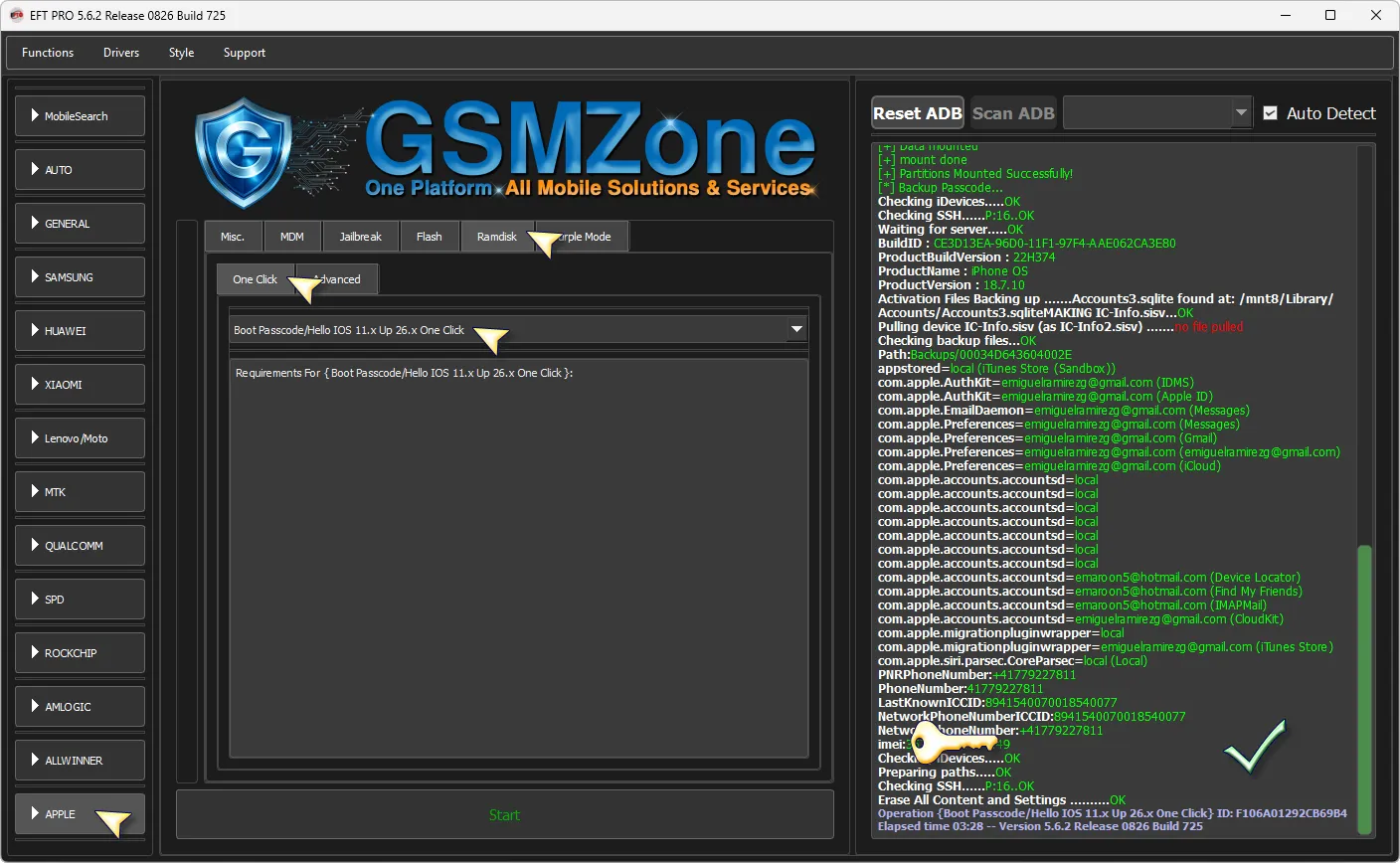Switch to the Ramdisk tab
Image resolution: width=1400 pixels, height=863 pixels.
click(497, 237)
